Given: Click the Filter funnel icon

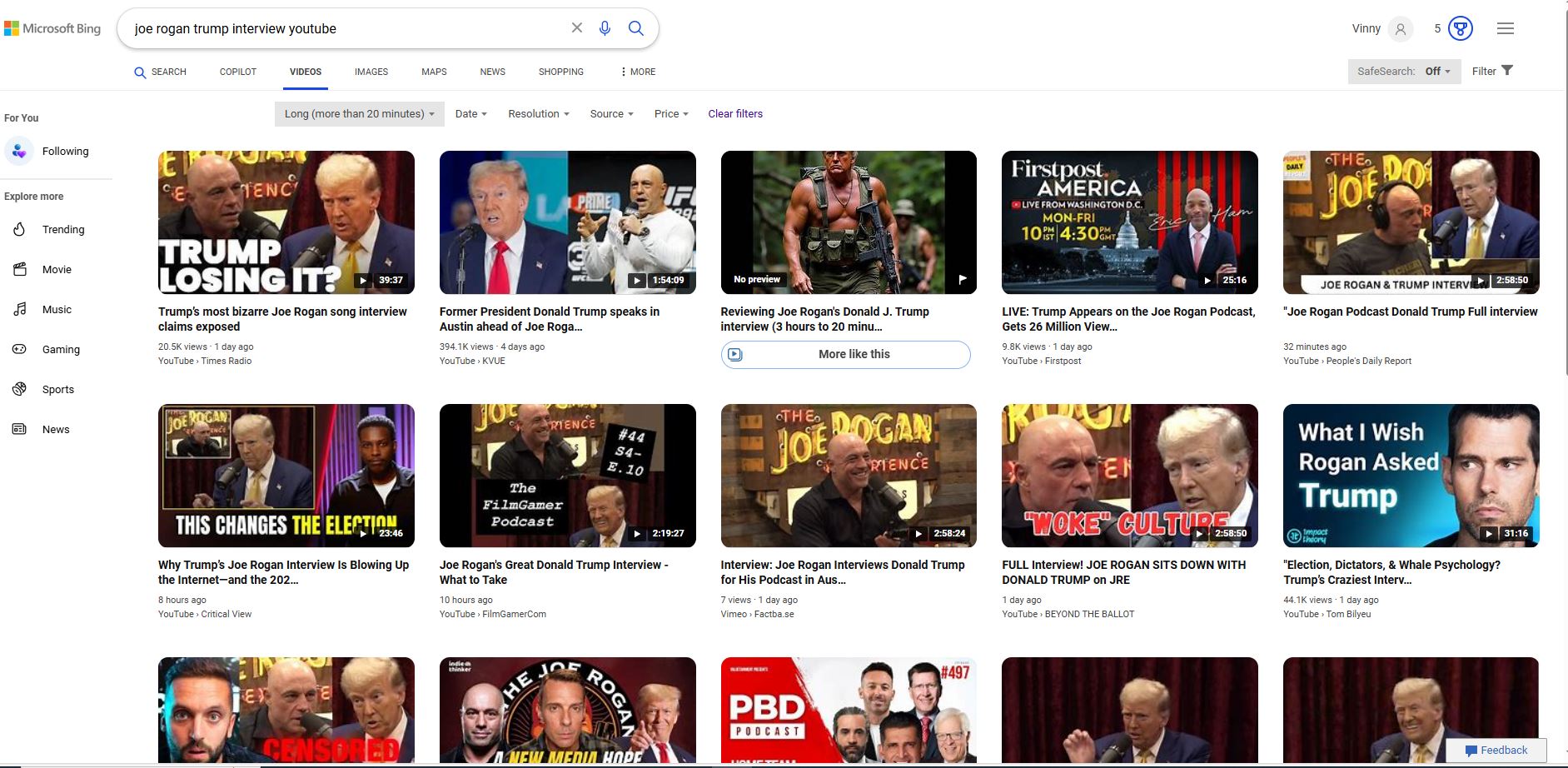Looking at the screenshot, I should tap(1507, 71).
